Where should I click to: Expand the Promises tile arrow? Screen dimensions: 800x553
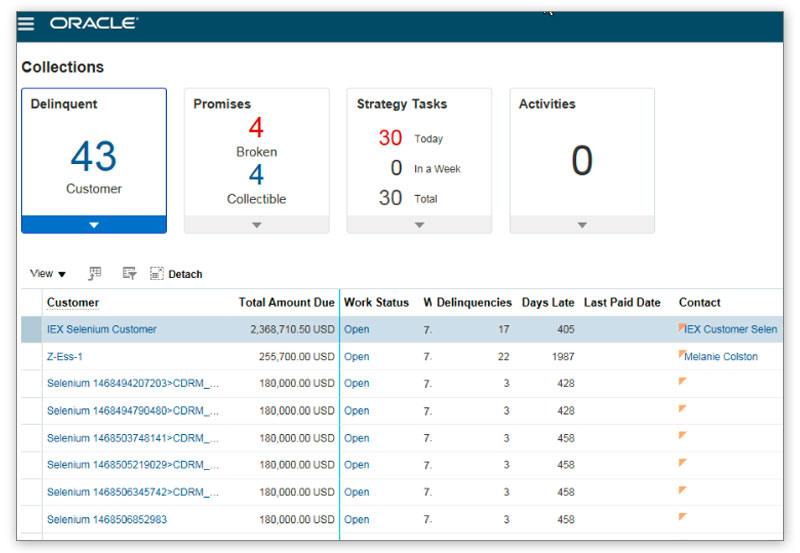[257, 225]
